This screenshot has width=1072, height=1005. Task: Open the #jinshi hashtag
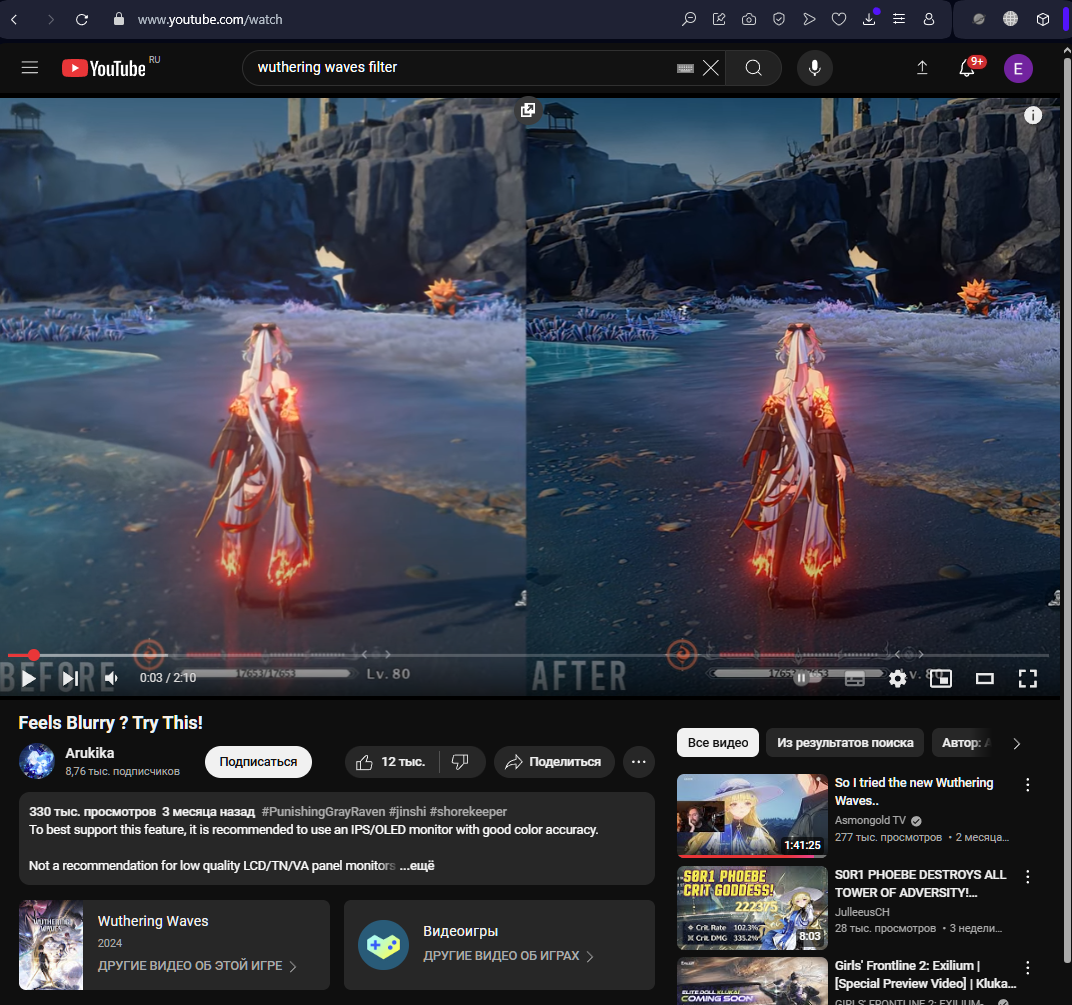(407, 812)
